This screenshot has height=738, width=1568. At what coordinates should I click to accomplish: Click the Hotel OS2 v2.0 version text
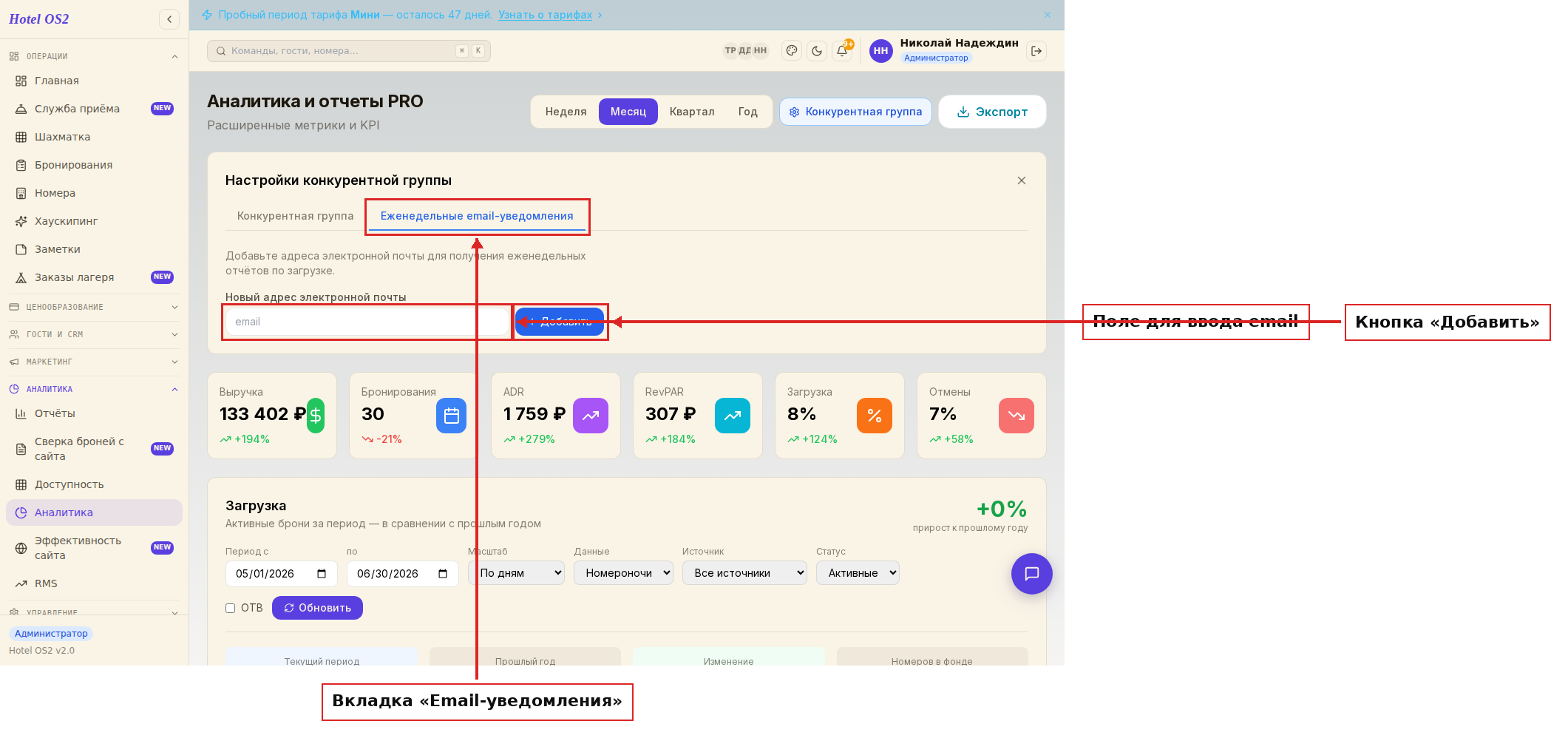click(41, 651)
